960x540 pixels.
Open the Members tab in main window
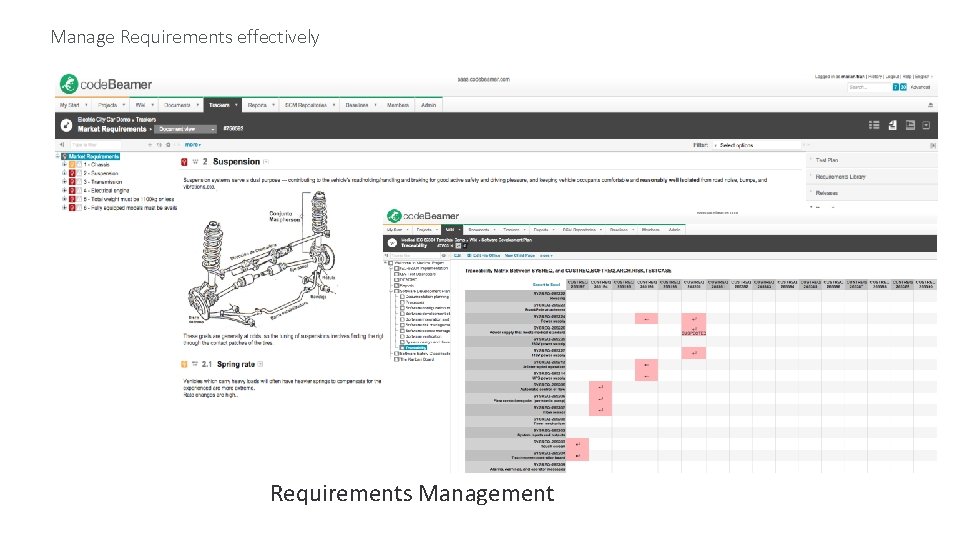pyautogui.click(x=397, y=105)
